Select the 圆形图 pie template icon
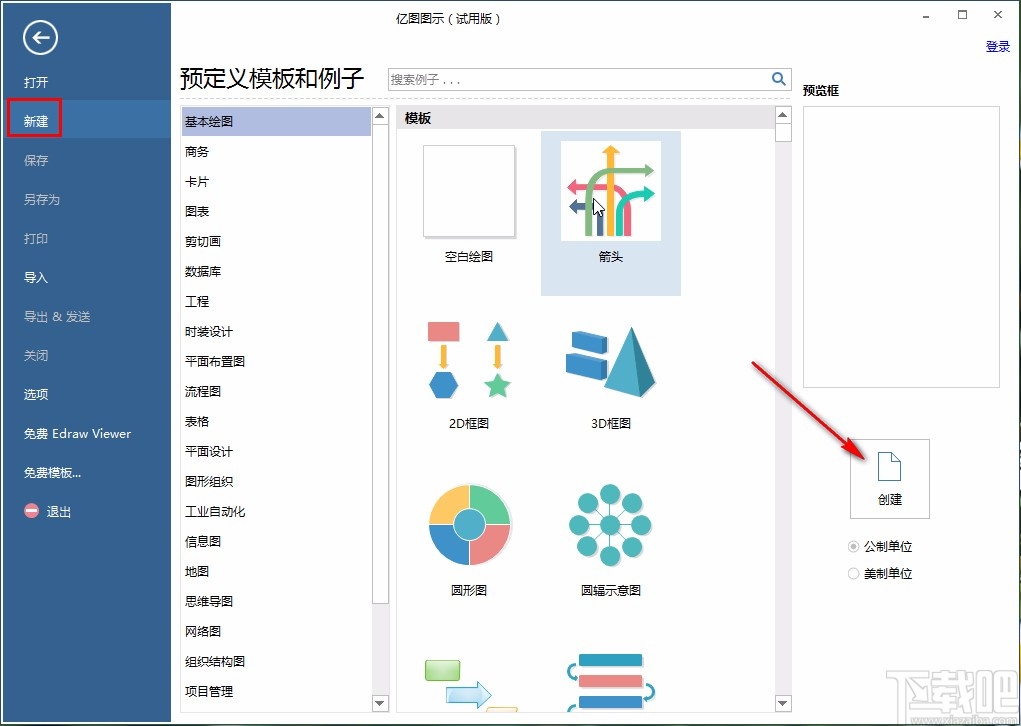1021x726 pixels. (469, 524)
